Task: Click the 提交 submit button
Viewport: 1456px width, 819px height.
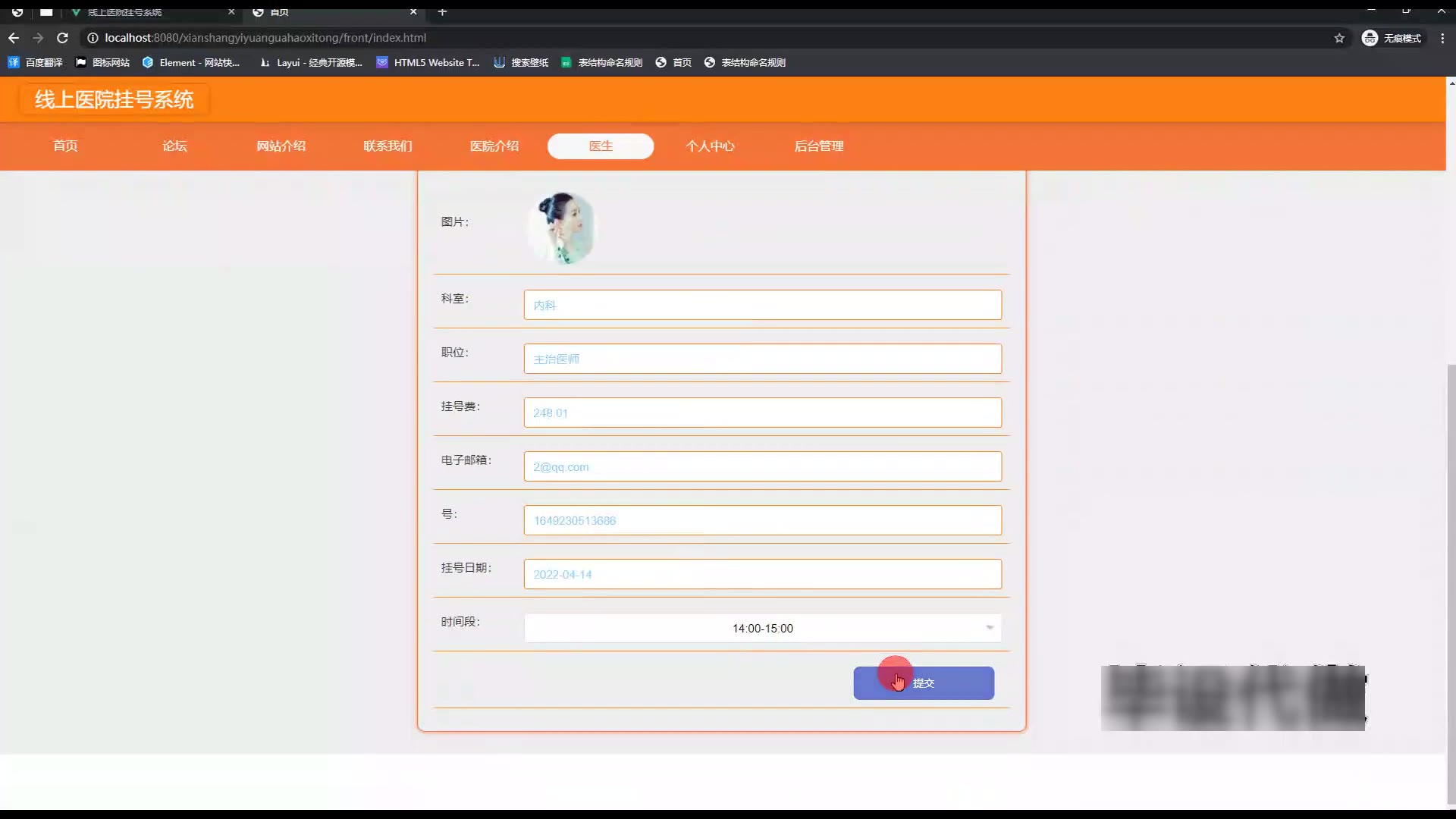Action: [x=923, y=683]
